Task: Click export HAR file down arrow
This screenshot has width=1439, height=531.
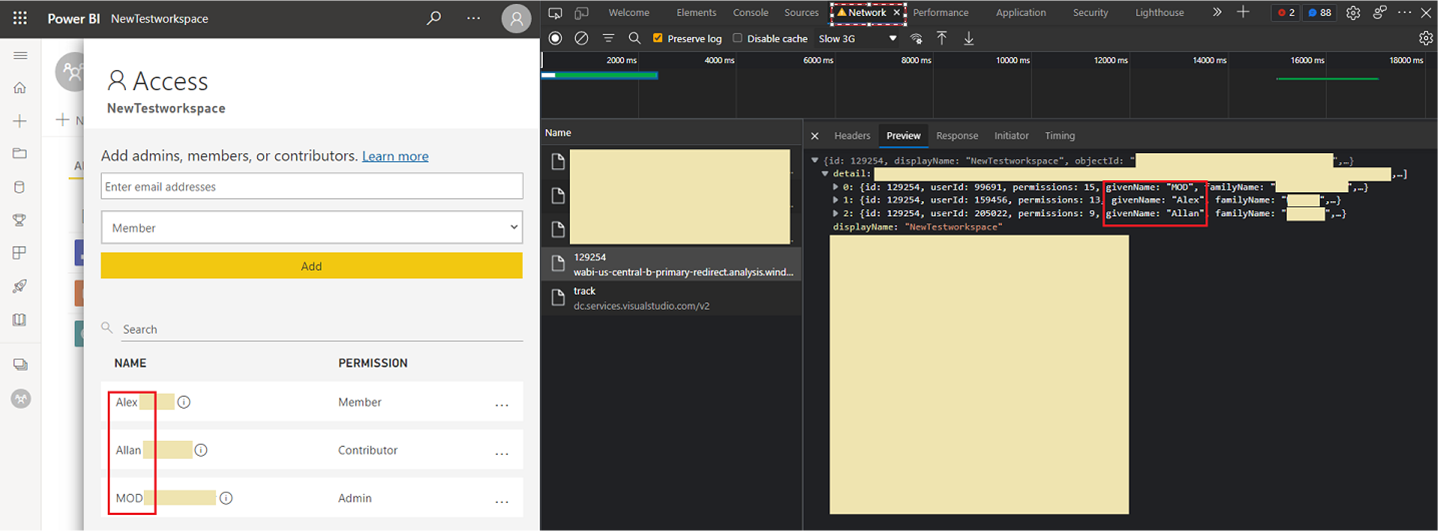Action: point(968,38)
